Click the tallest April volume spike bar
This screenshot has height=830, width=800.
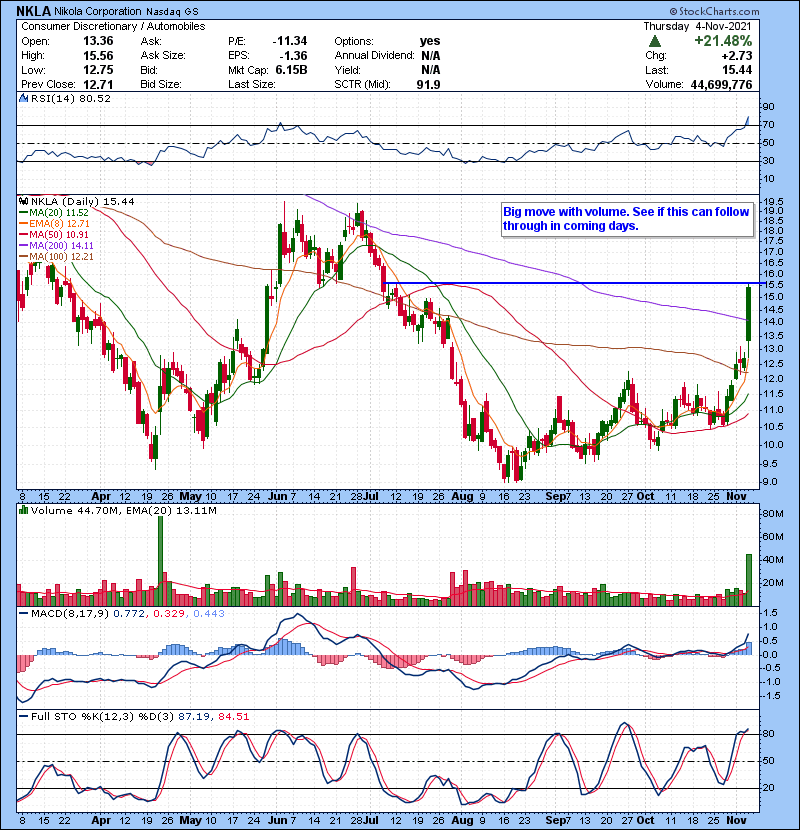tap(160, 561)
